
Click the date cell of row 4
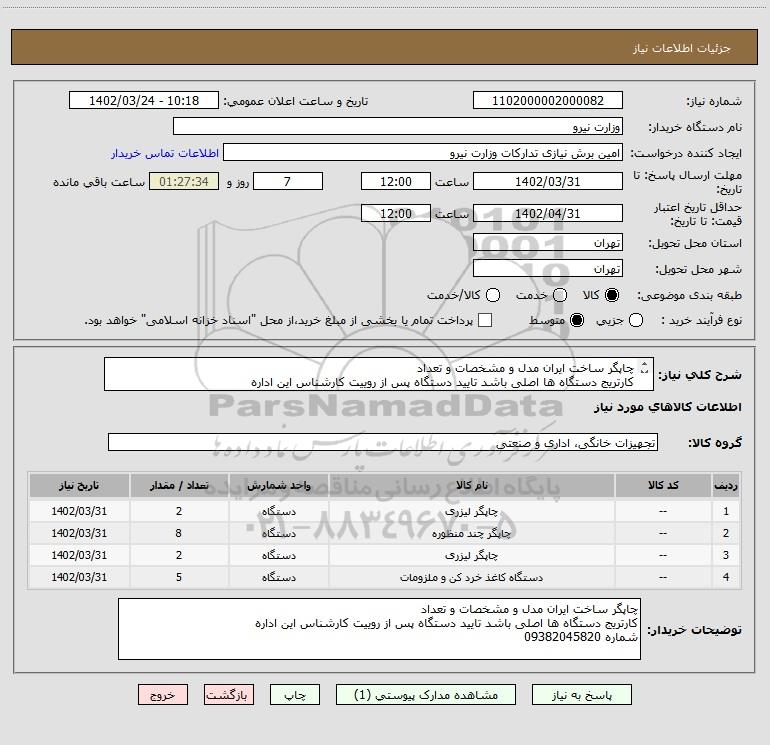79,577
